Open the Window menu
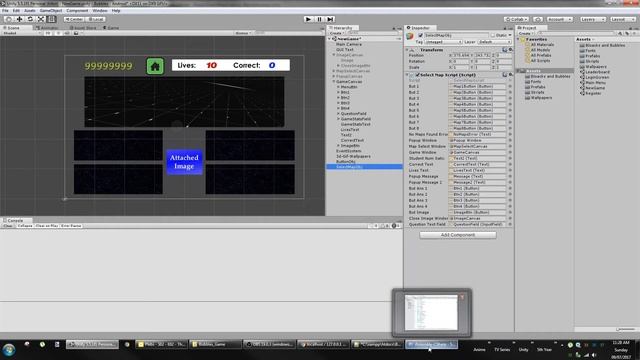The height and width of the screenshot is (360, 640). 100,11
